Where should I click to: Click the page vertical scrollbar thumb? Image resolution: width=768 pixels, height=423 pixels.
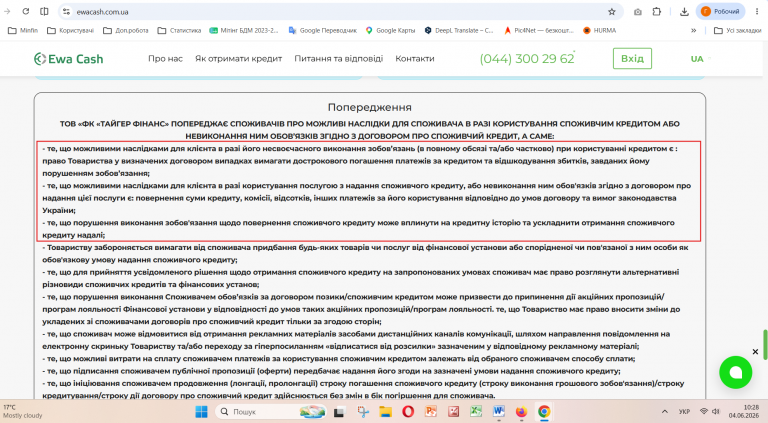pos(765,344)
